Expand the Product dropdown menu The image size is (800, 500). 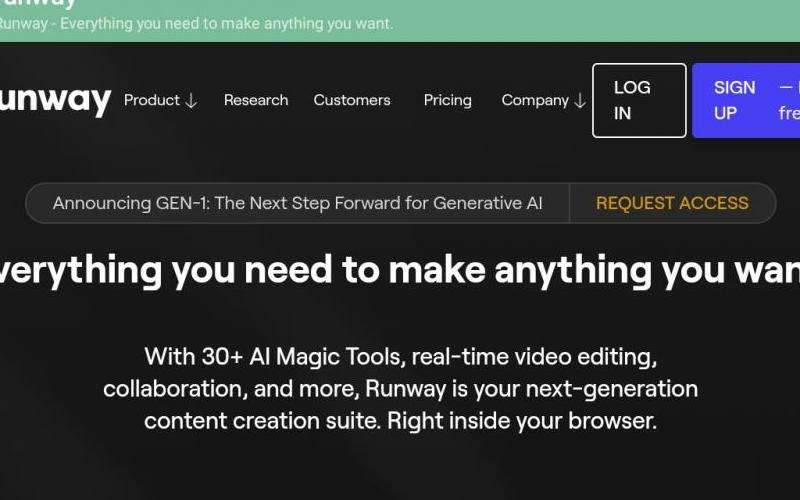160,100
